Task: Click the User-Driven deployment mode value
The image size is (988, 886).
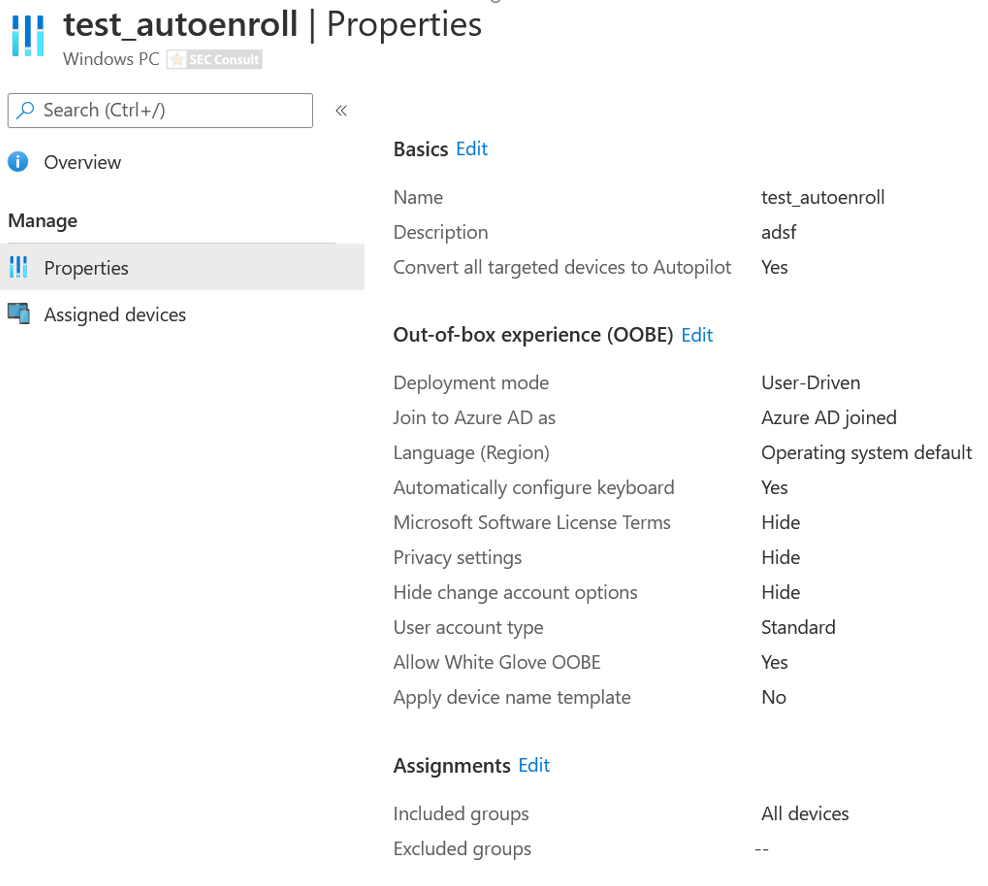Action: click(808, 382)
